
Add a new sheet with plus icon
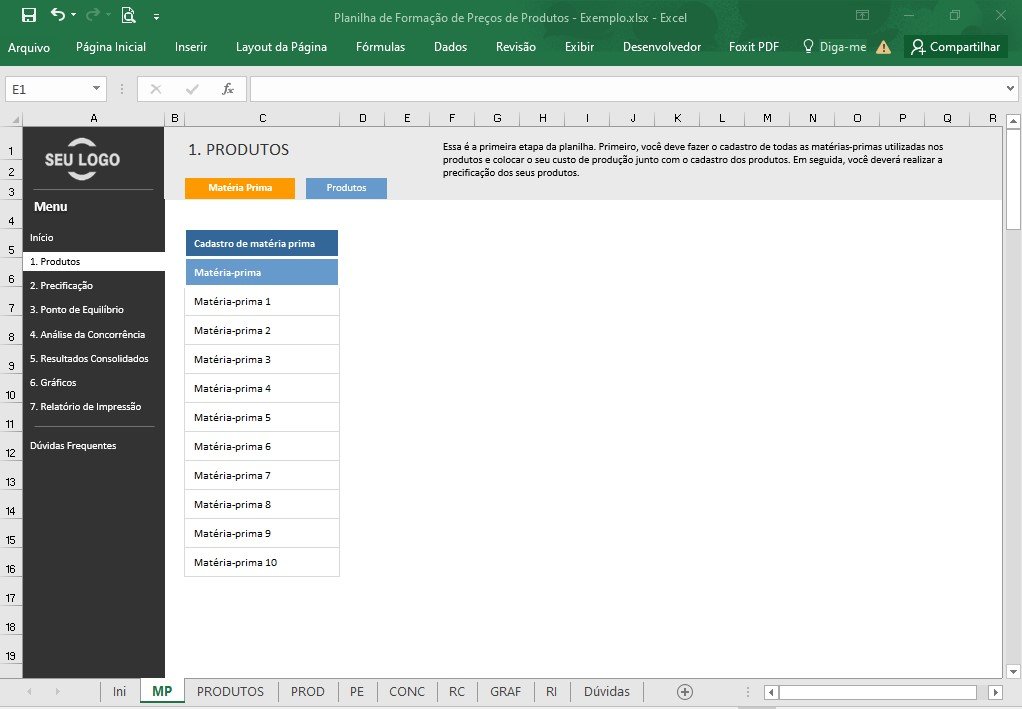coord(684,692)
